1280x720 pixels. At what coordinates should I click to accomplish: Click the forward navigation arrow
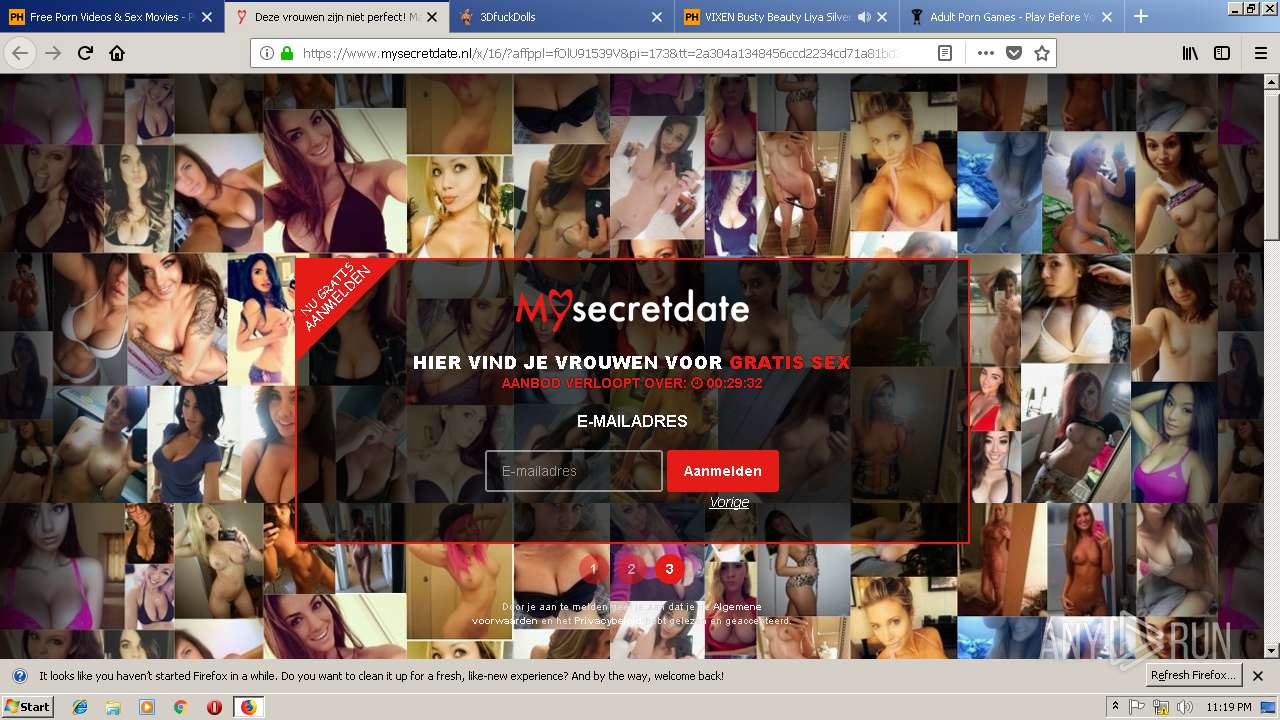(x=53, y=53)
